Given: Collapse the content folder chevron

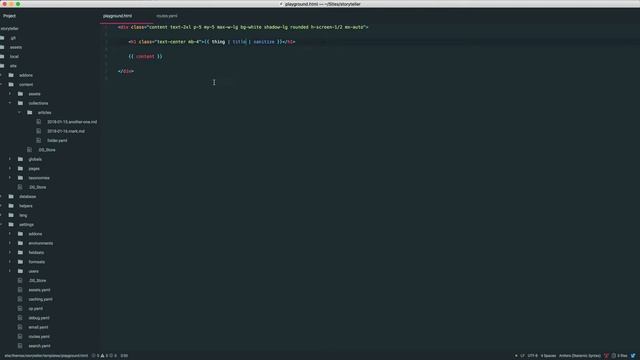Looking at the screenshot, I should [1, 84].
